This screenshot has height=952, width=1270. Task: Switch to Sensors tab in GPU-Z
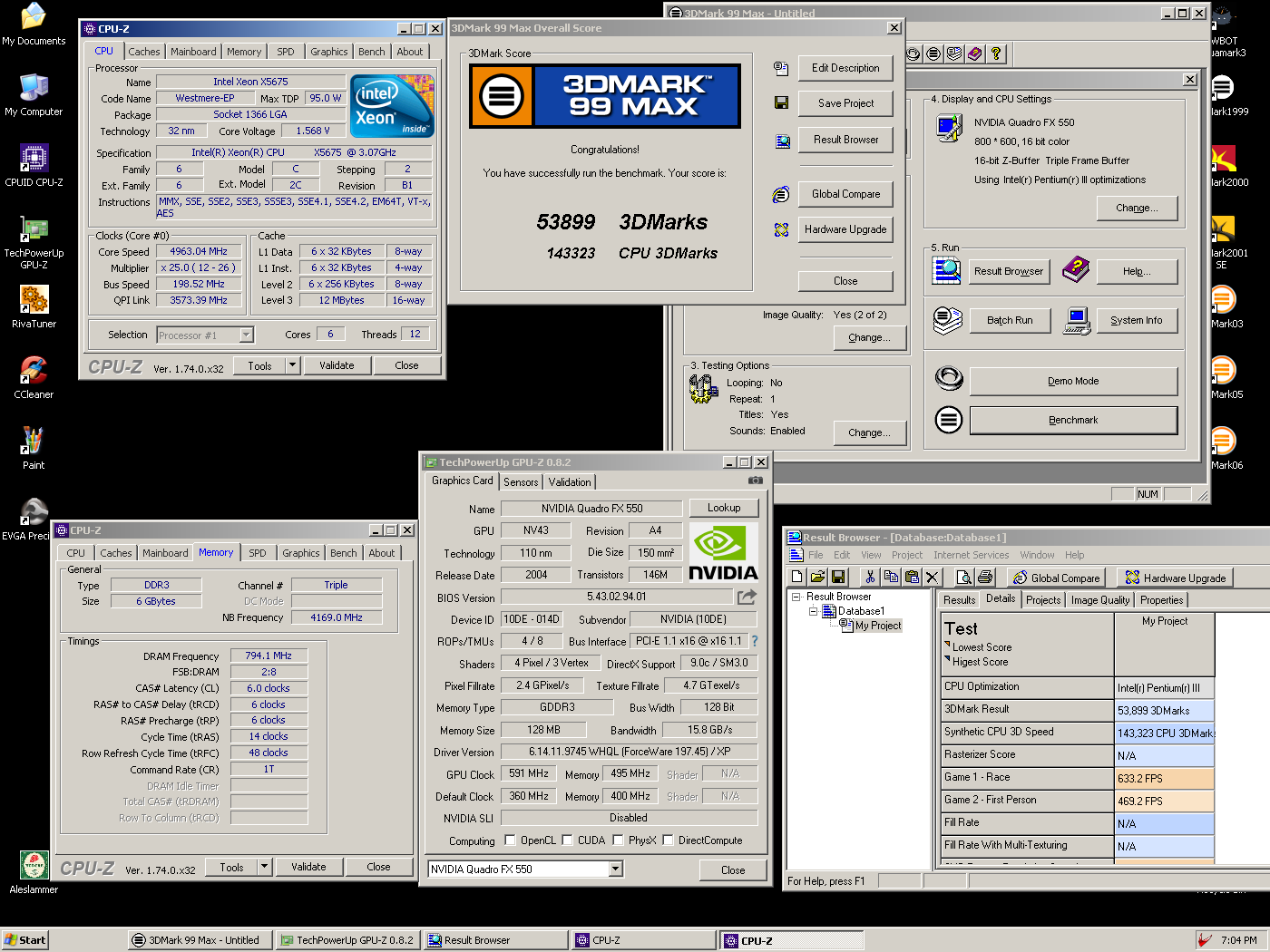pos(521,482)
